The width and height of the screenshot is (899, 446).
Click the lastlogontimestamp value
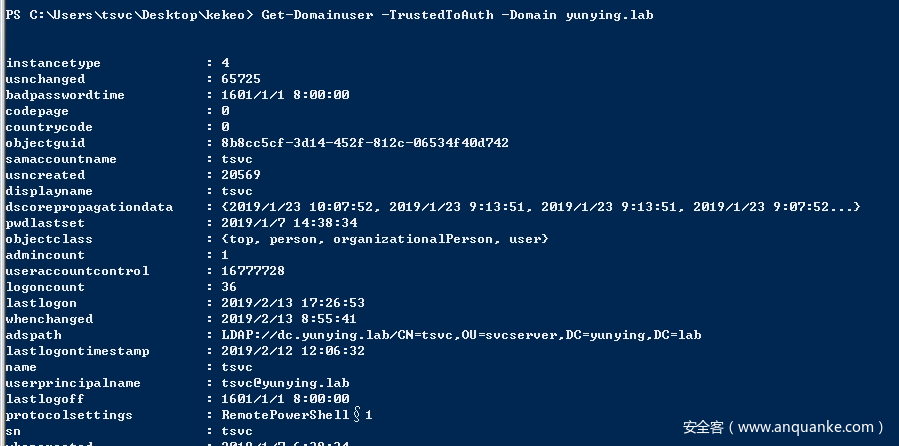pyautogui.click(x=293, y=351)
